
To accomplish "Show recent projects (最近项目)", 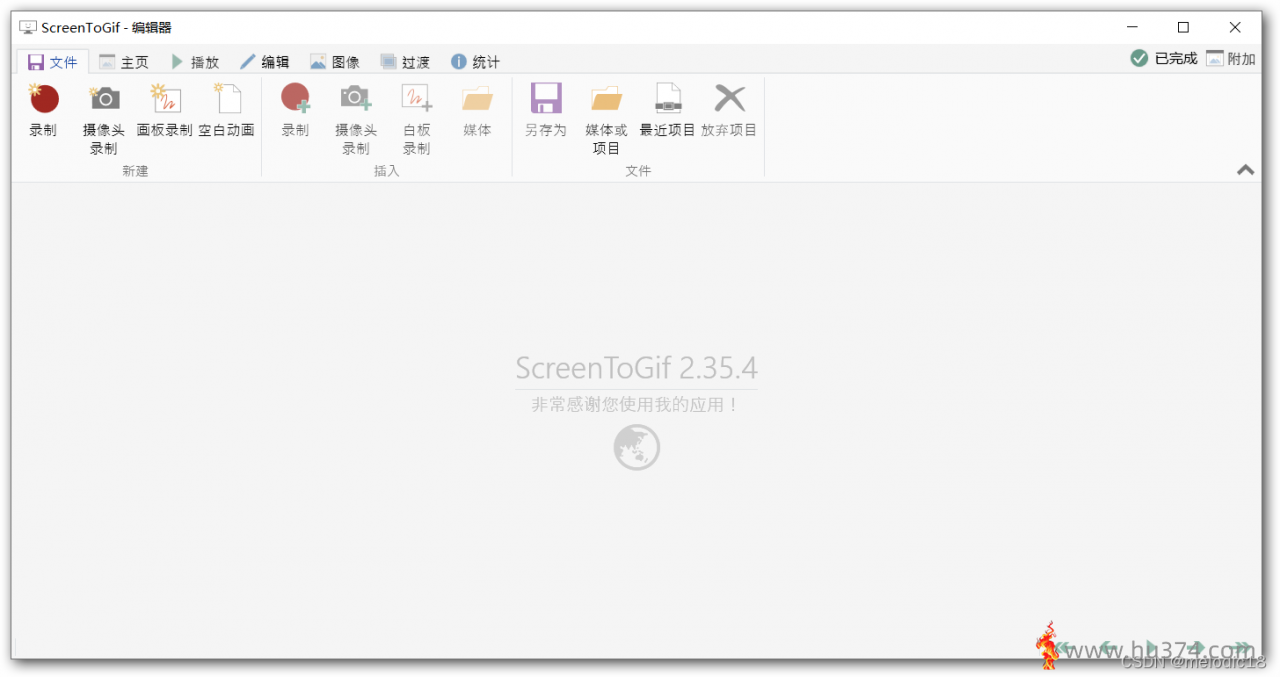I will click(x=668, y=111).
